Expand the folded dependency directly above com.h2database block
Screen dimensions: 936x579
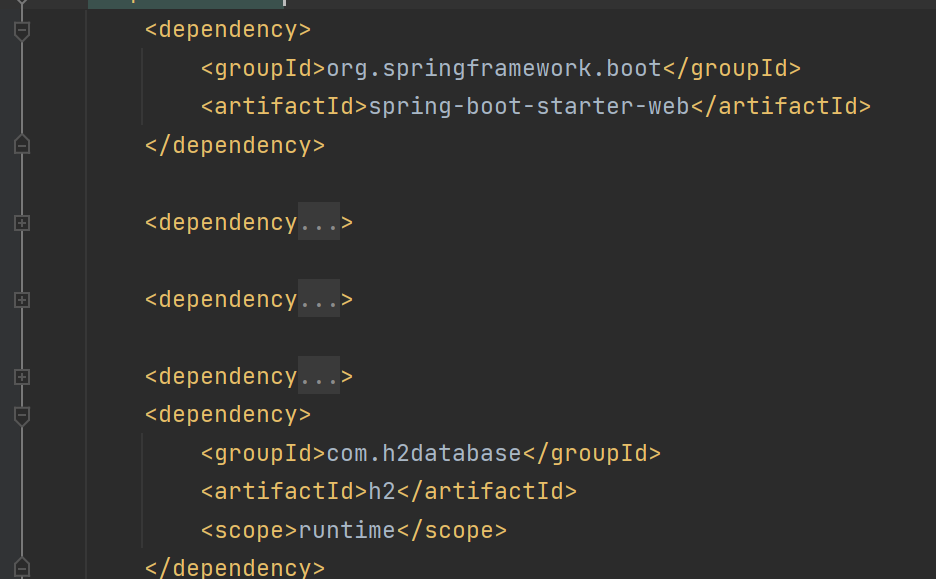22,377
